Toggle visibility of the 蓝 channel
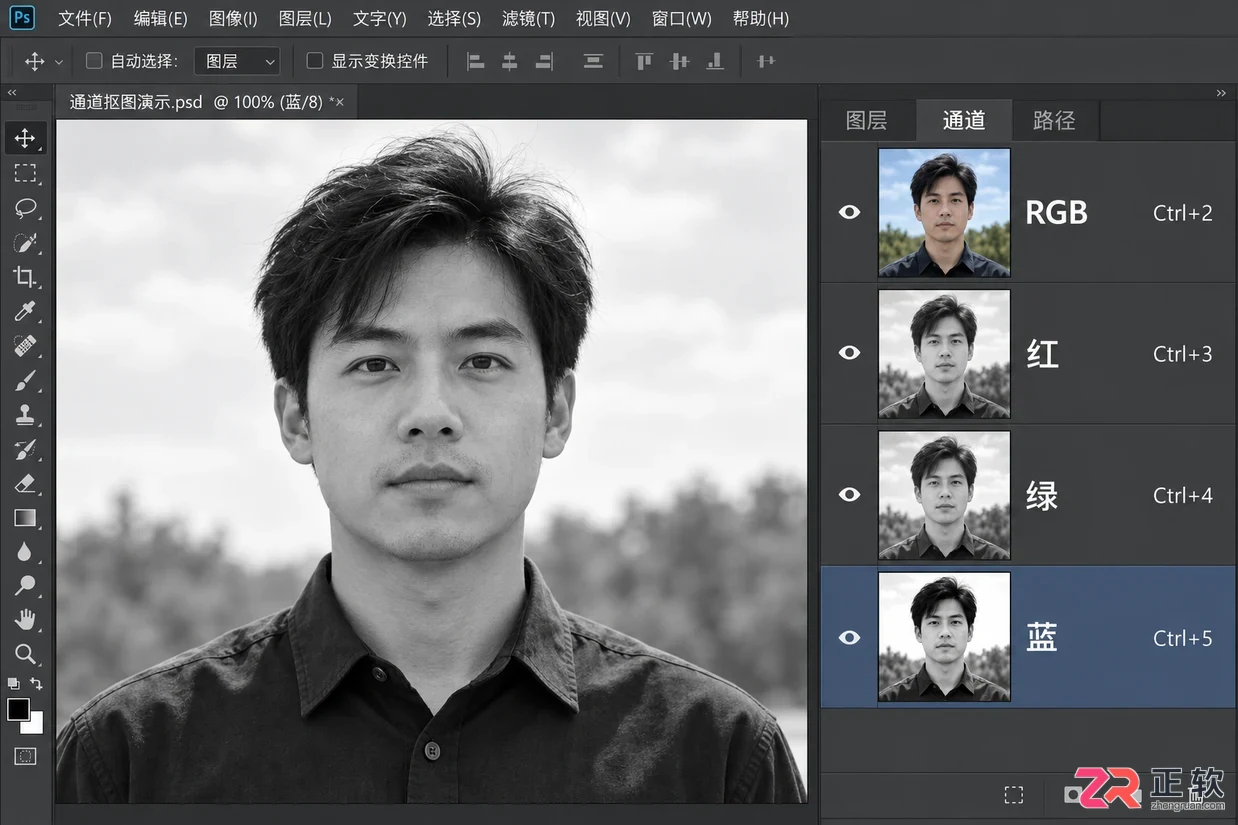Viewport: 1238px width, 825px height. 849,637
